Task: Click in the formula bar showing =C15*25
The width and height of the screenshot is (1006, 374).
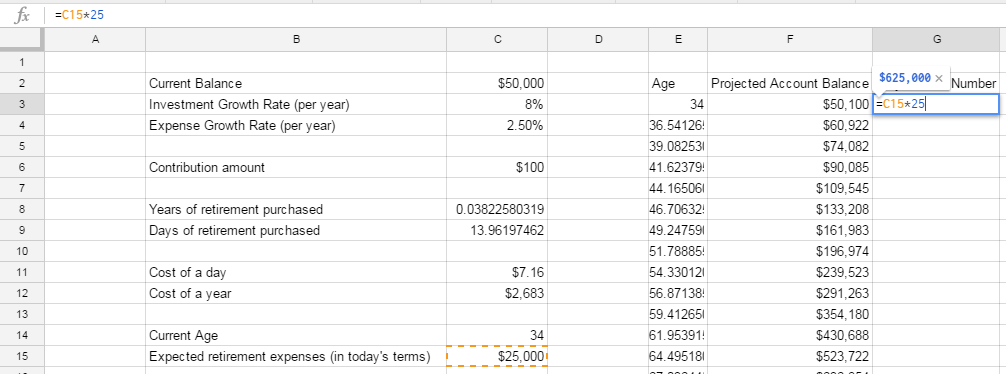Action: 526,15
